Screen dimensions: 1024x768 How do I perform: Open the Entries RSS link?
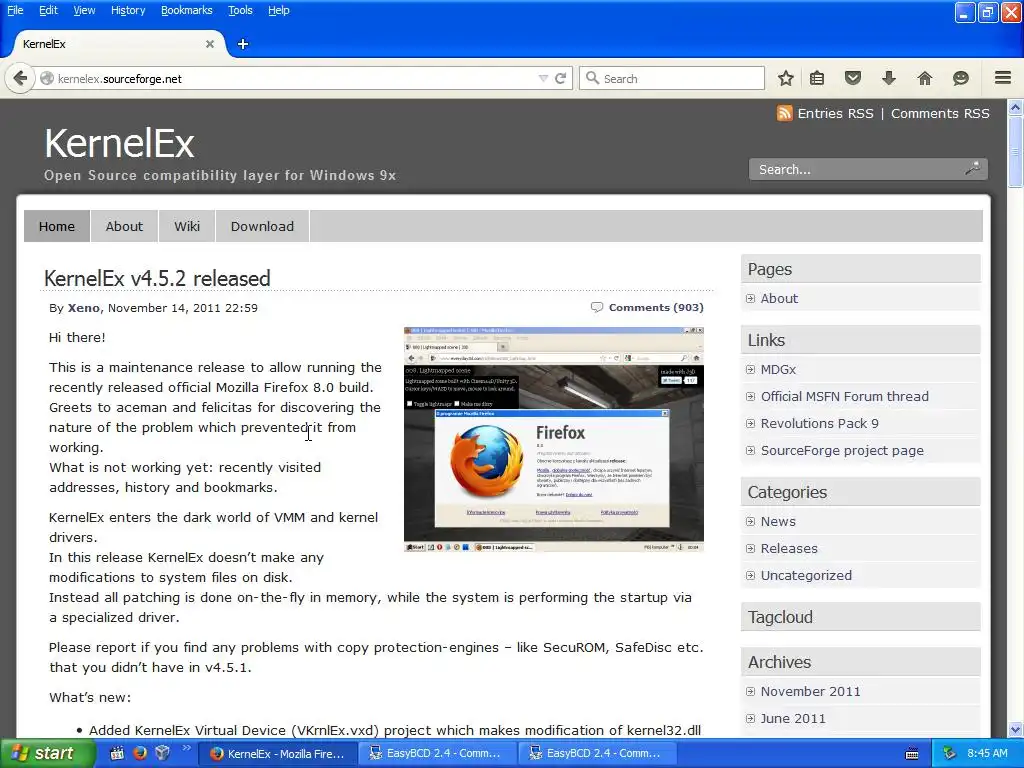(835, 113)
